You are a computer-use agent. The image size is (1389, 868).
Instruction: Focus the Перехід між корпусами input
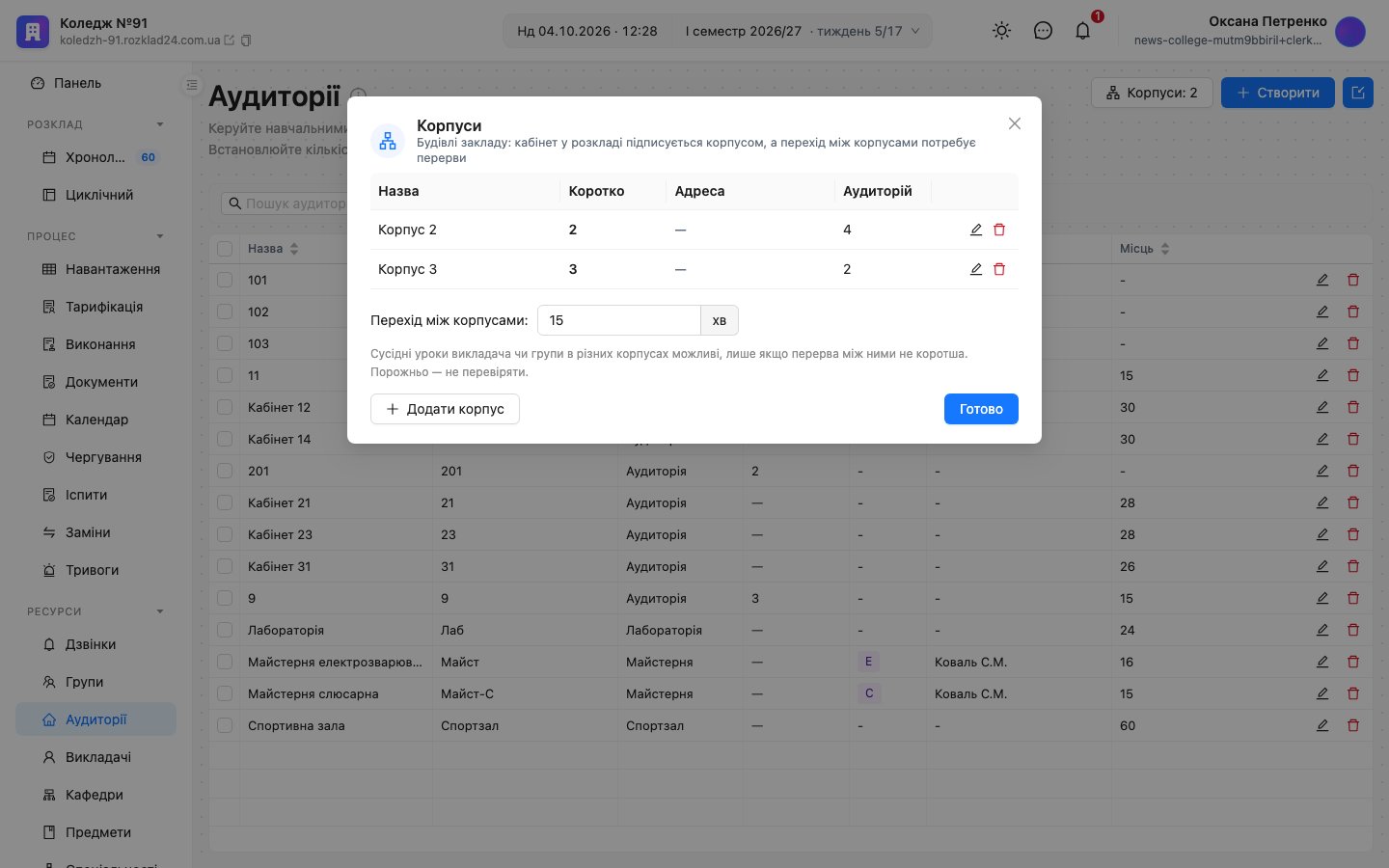click(618, 320)
